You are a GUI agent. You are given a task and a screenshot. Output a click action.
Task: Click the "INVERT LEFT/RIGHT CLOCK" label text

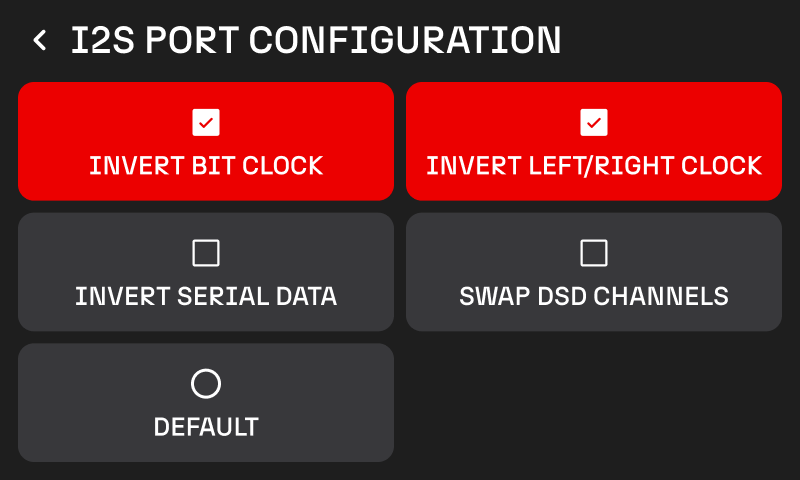pos(594,166)
